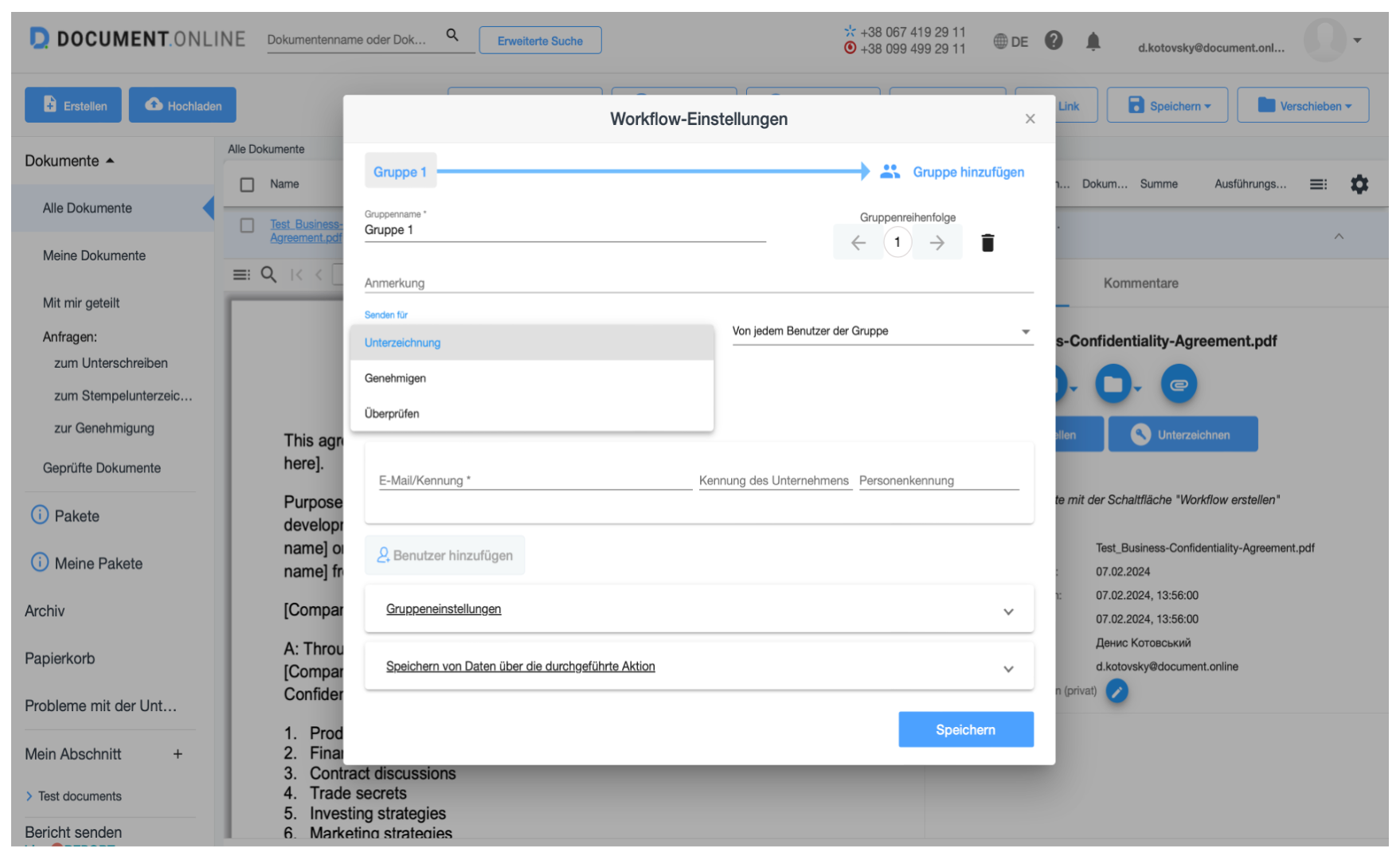Expand the Gruppeneinstellungen section
The height and width of the screenshot is (860, 1400).
(x=1008, y=612)
